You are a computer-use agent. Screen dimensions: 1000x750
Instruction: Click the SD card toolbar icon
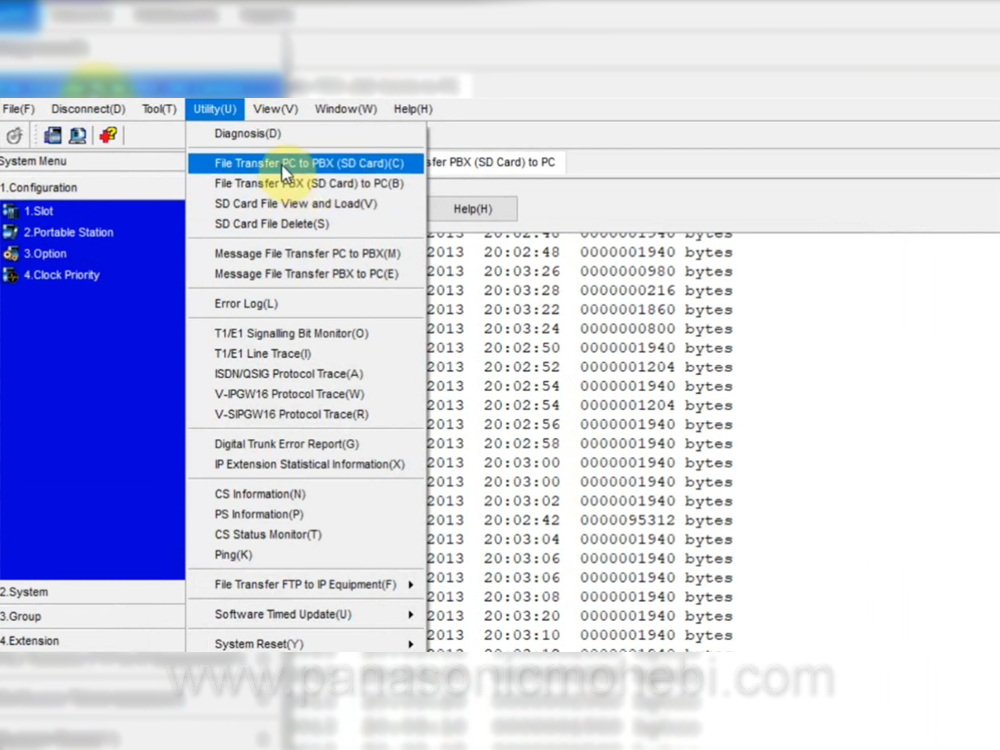tap(53, 135)
